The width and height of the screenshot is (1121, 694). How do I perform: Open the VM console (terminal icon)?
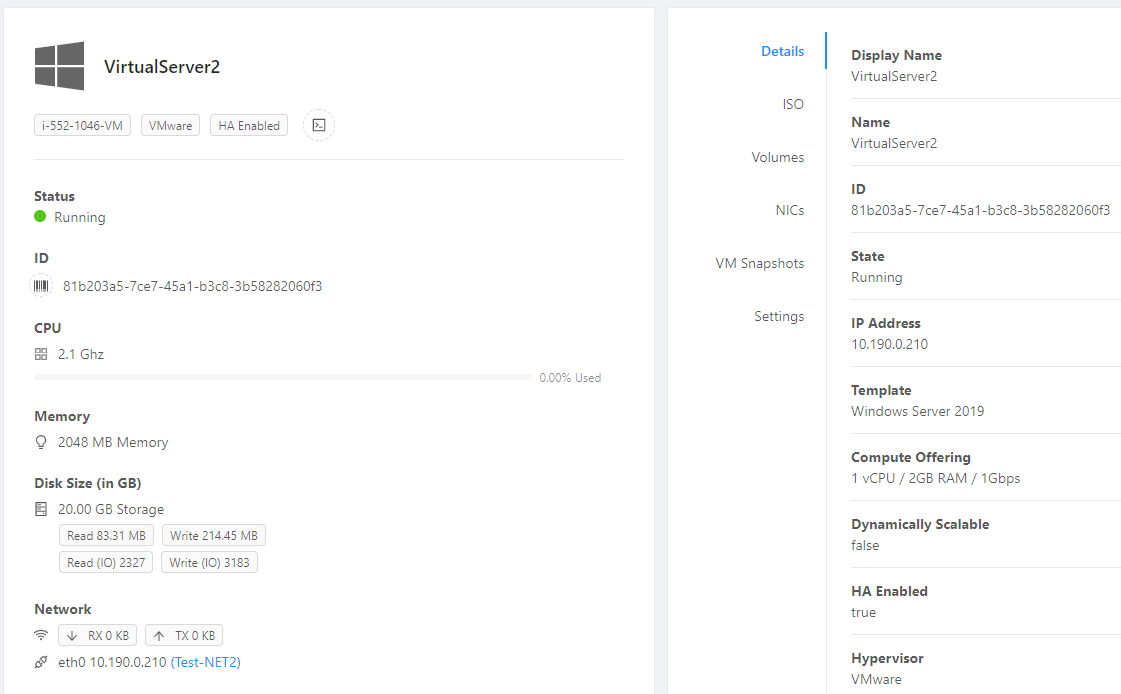coord(318,125)
